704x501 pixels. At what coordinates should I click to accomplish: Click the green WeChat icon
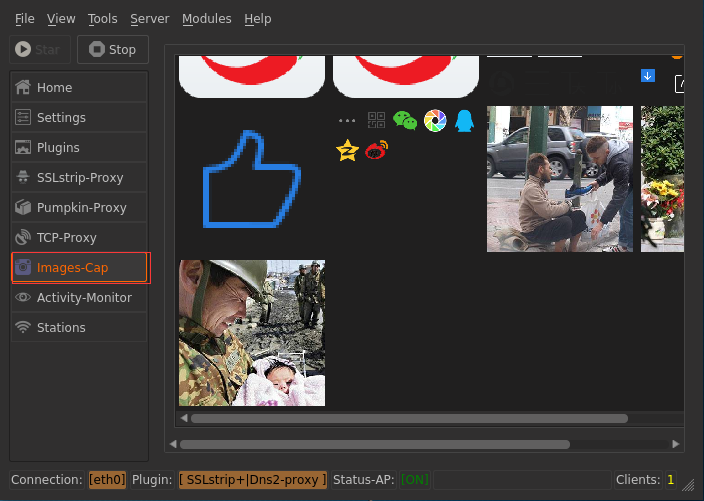tap(405, 121)
